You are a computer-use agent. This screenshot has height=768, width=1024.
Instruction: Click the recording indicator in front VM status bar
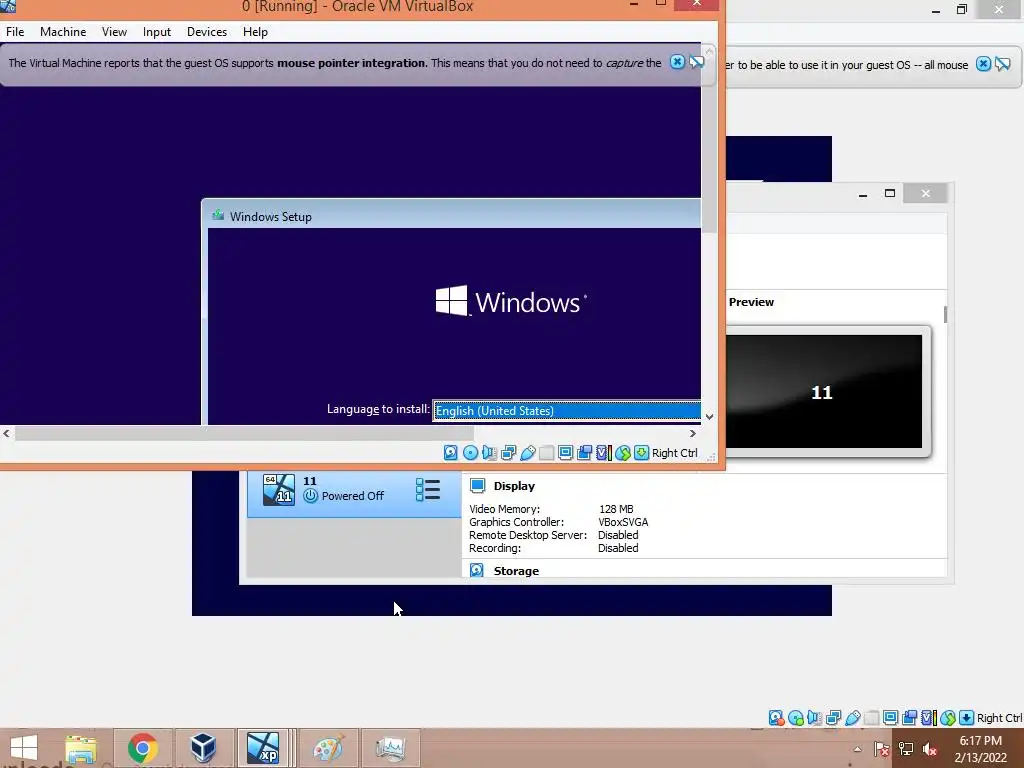coord(584,453)
